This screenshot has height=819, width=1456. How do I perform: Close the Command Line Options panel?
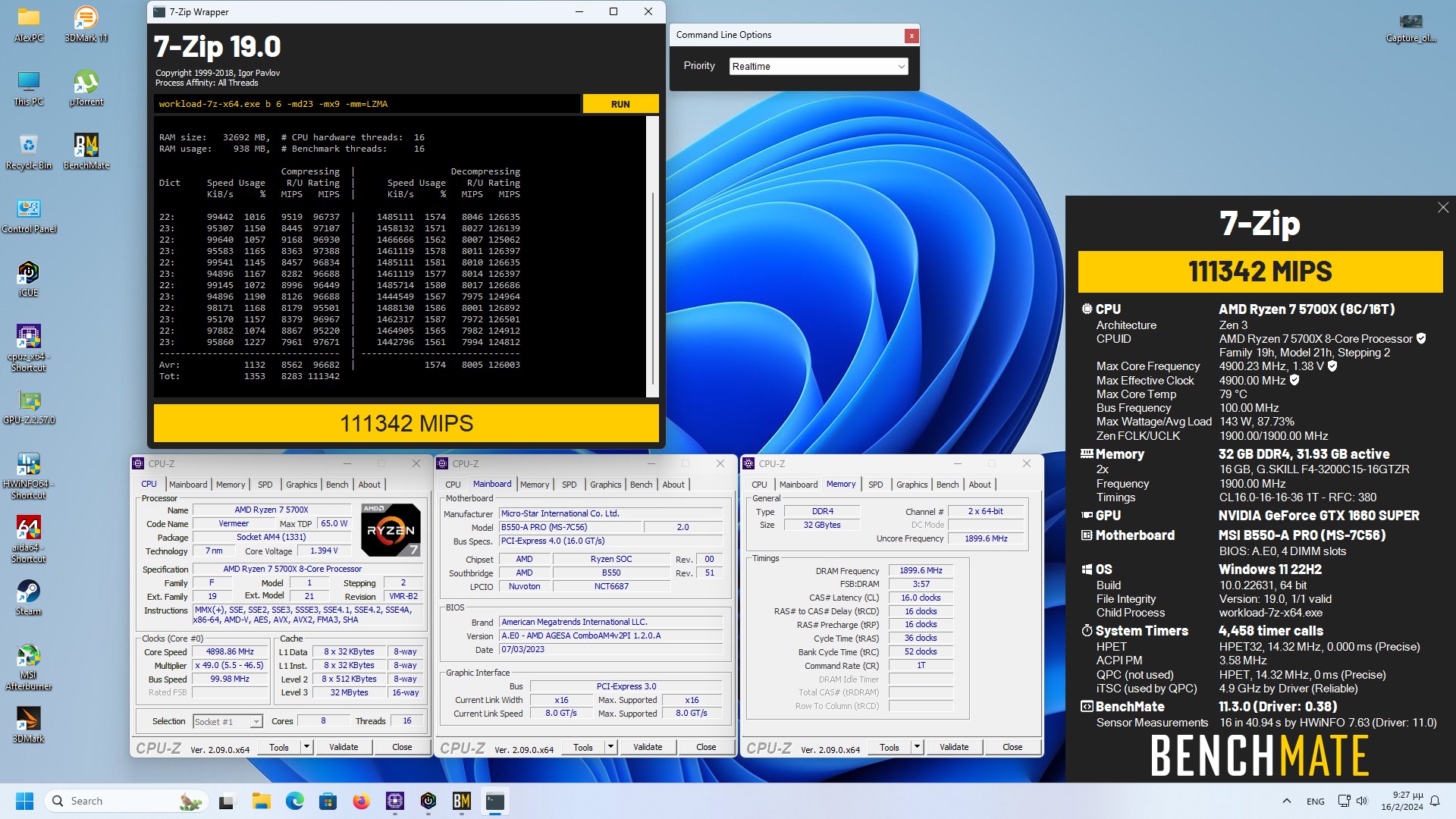(x=912, y=35)
